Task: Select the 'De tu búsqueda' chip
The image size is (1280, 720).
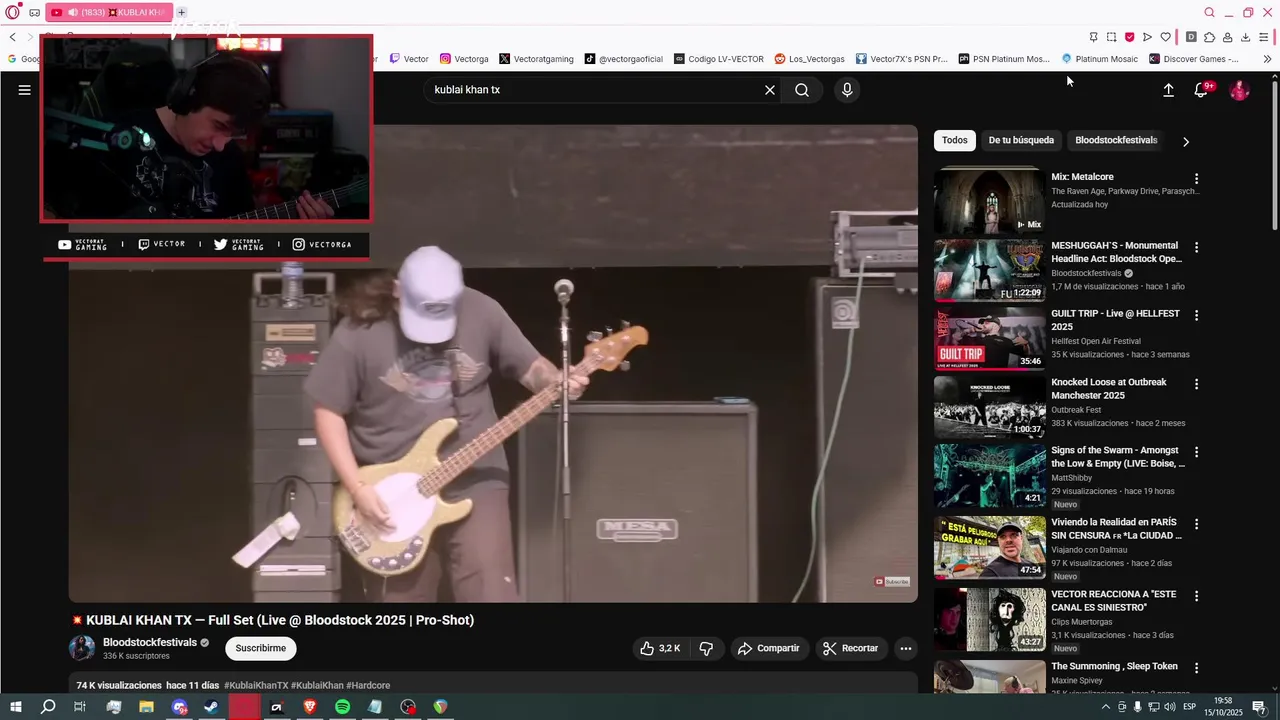Action: click(1021, 140)
